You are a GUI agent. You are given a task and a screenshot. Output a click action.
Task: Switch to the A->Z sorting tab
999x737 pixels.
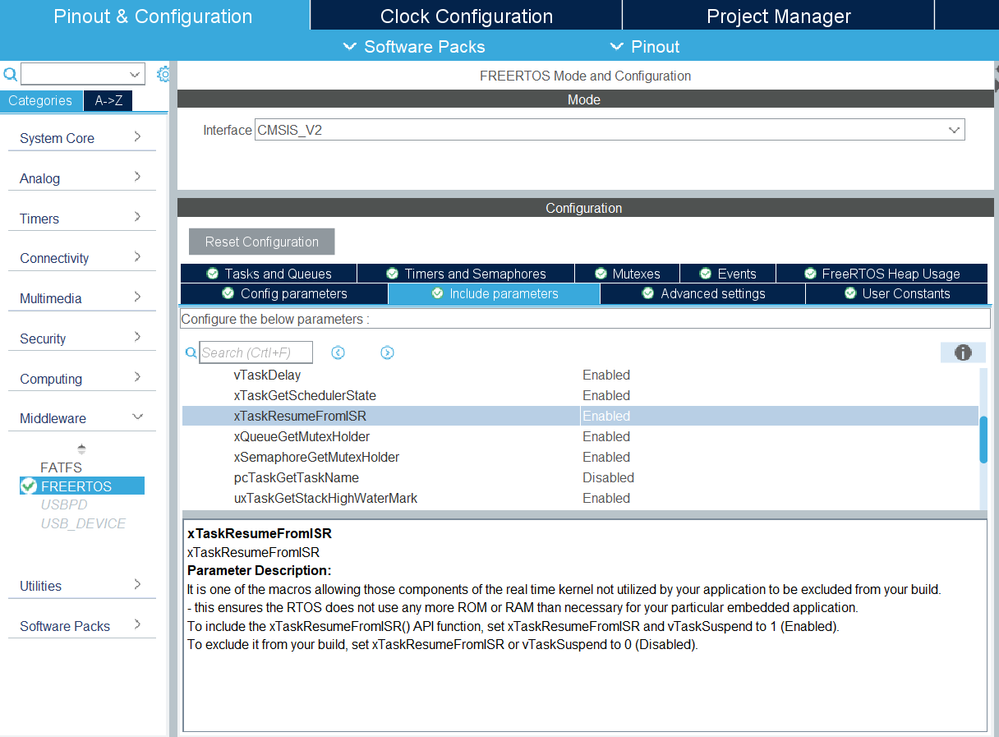(x=108, y=100)
